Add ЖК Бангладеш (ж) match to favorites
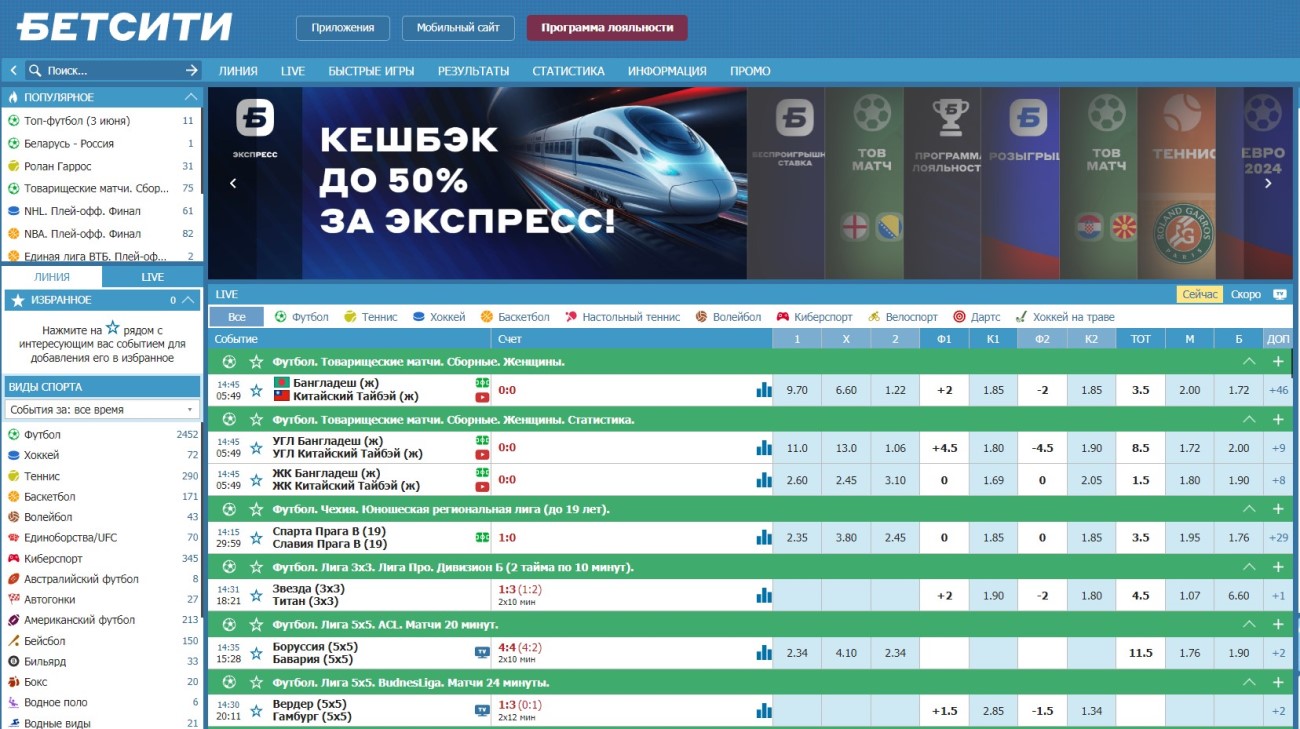 [x=256, y=480]
